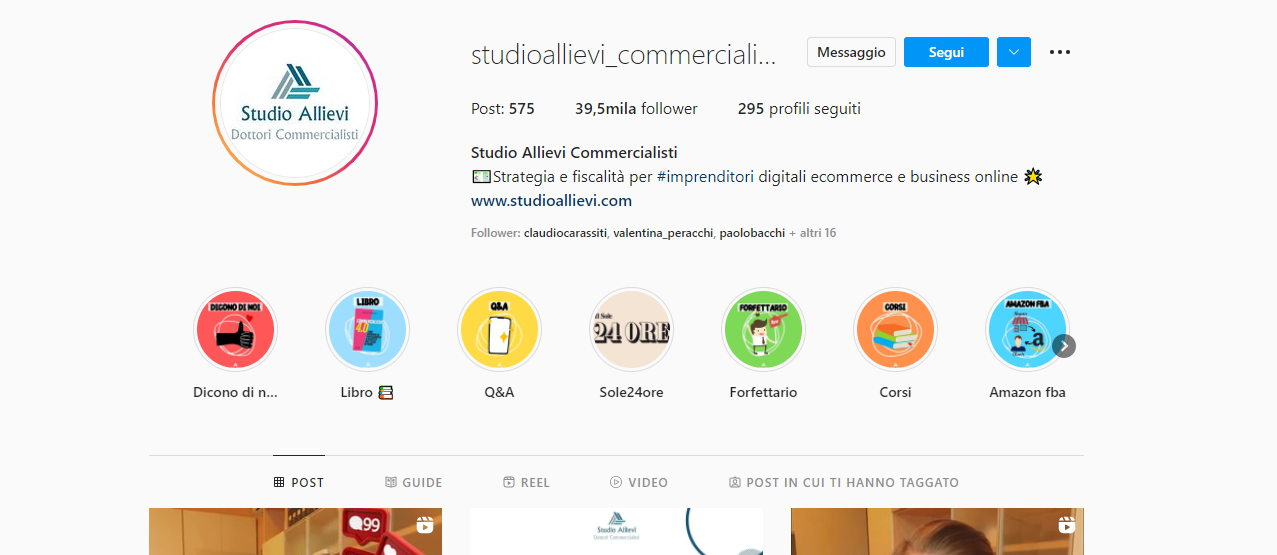This screenshot has width=1277, height=555.
Task: Open the Corsi highlight story
Action: tap(895, 330)
